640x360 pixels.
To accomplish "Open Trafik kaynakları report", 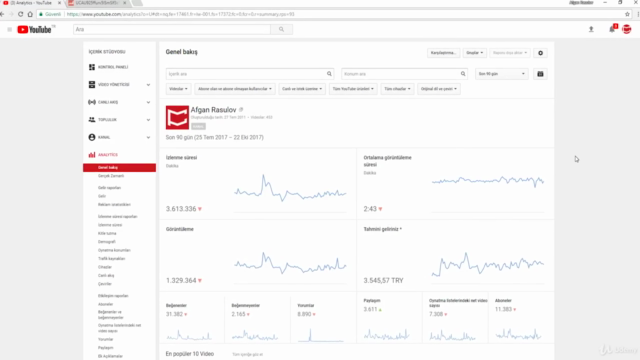I will coord(111,259).
